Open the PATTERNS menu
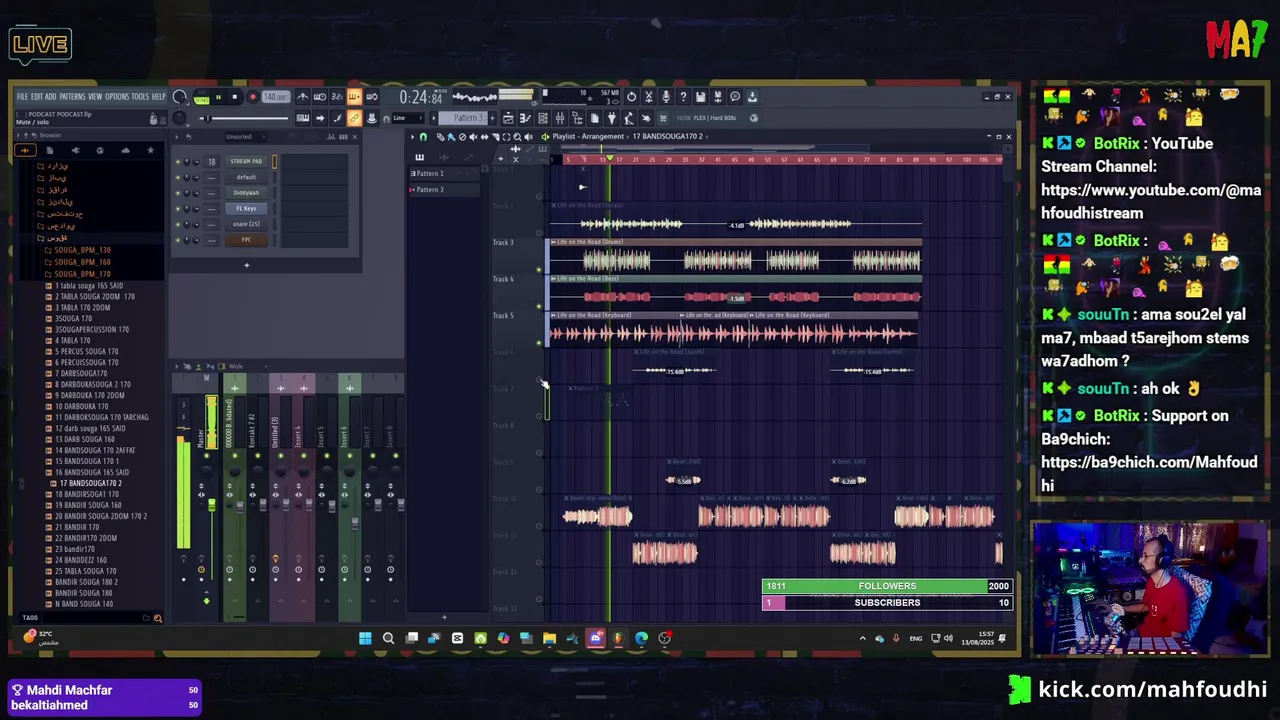 pos(72,97)
